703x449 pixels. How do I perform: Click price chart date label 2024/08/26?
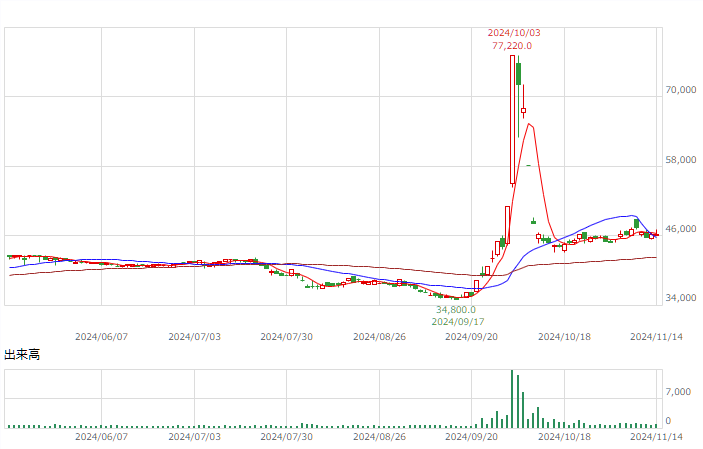point(379,336)
